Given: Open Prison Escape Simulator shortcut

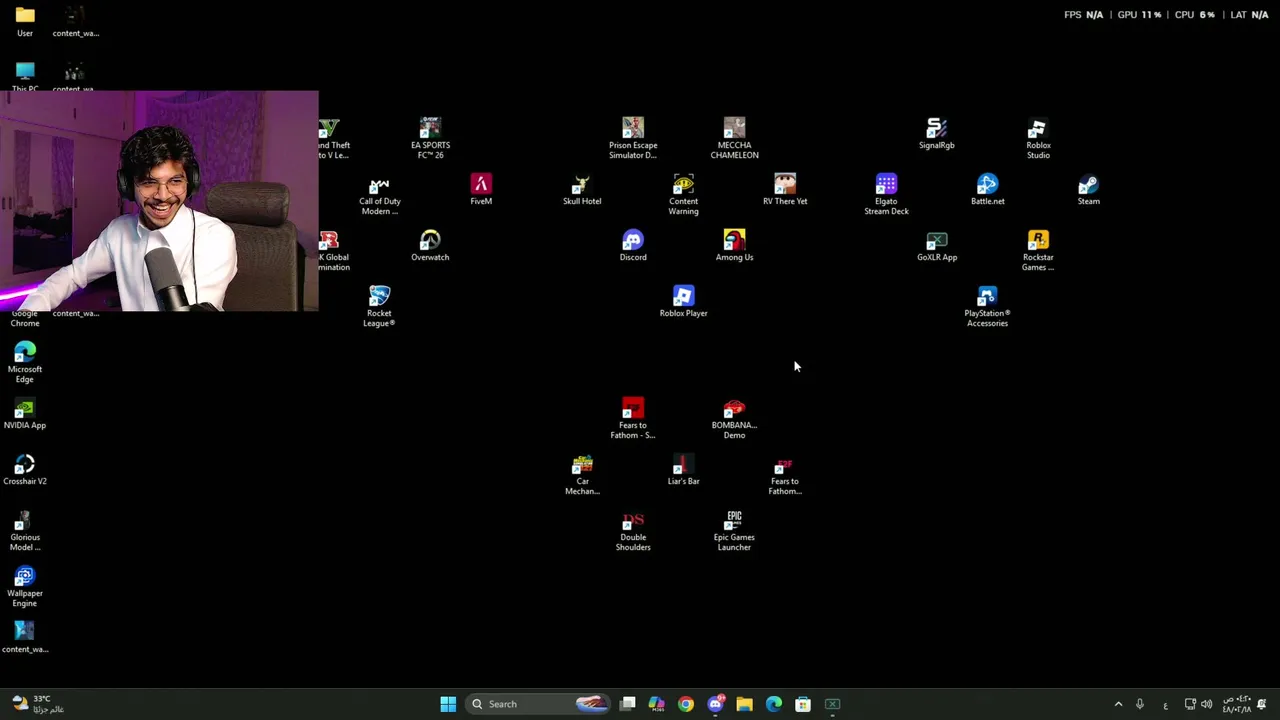Looking at the screenshot, I should pyautogui.click(x=633, y=138).
